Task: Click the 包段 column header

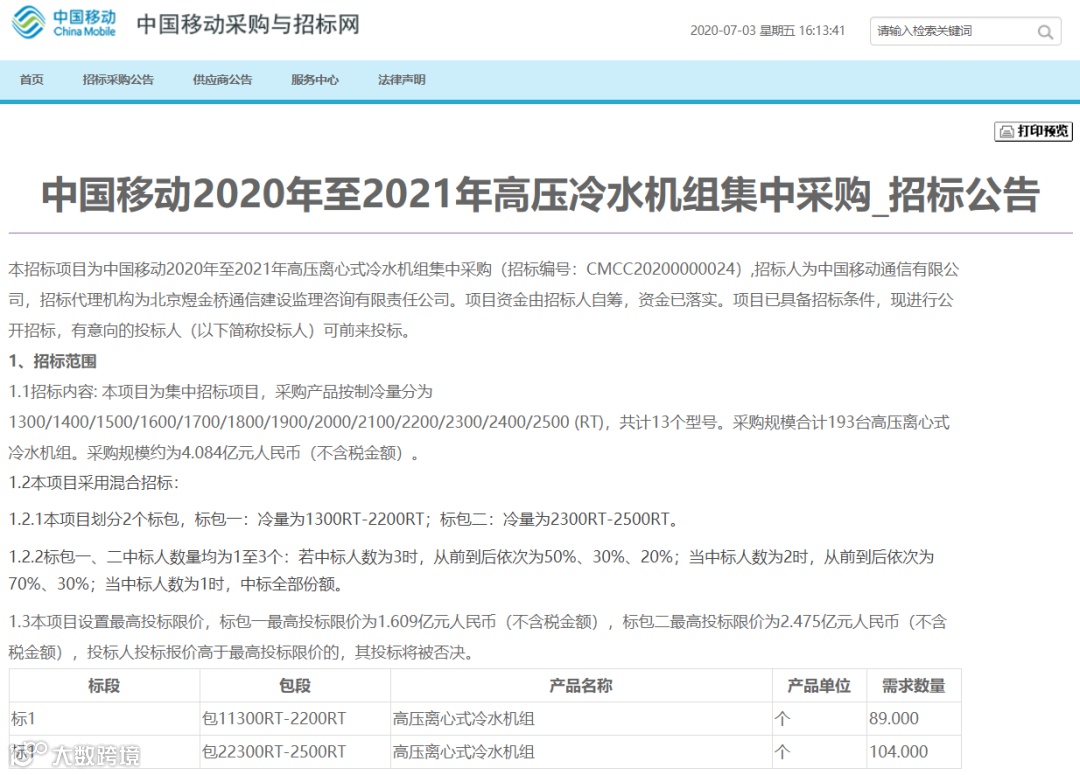Action: coord(295,685)
